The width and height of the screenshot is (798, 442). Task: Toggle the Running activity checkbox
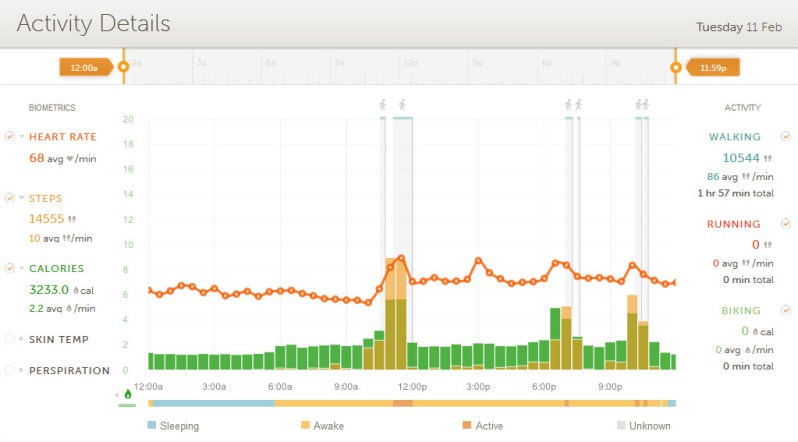tap(785, 224)
